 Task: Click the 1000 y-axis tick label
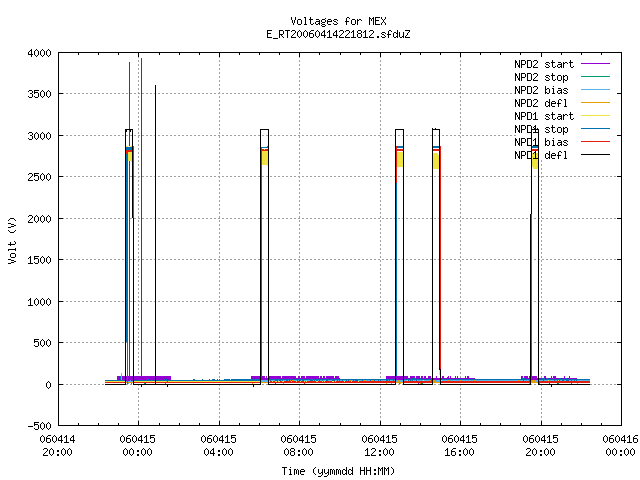point(39,302)
